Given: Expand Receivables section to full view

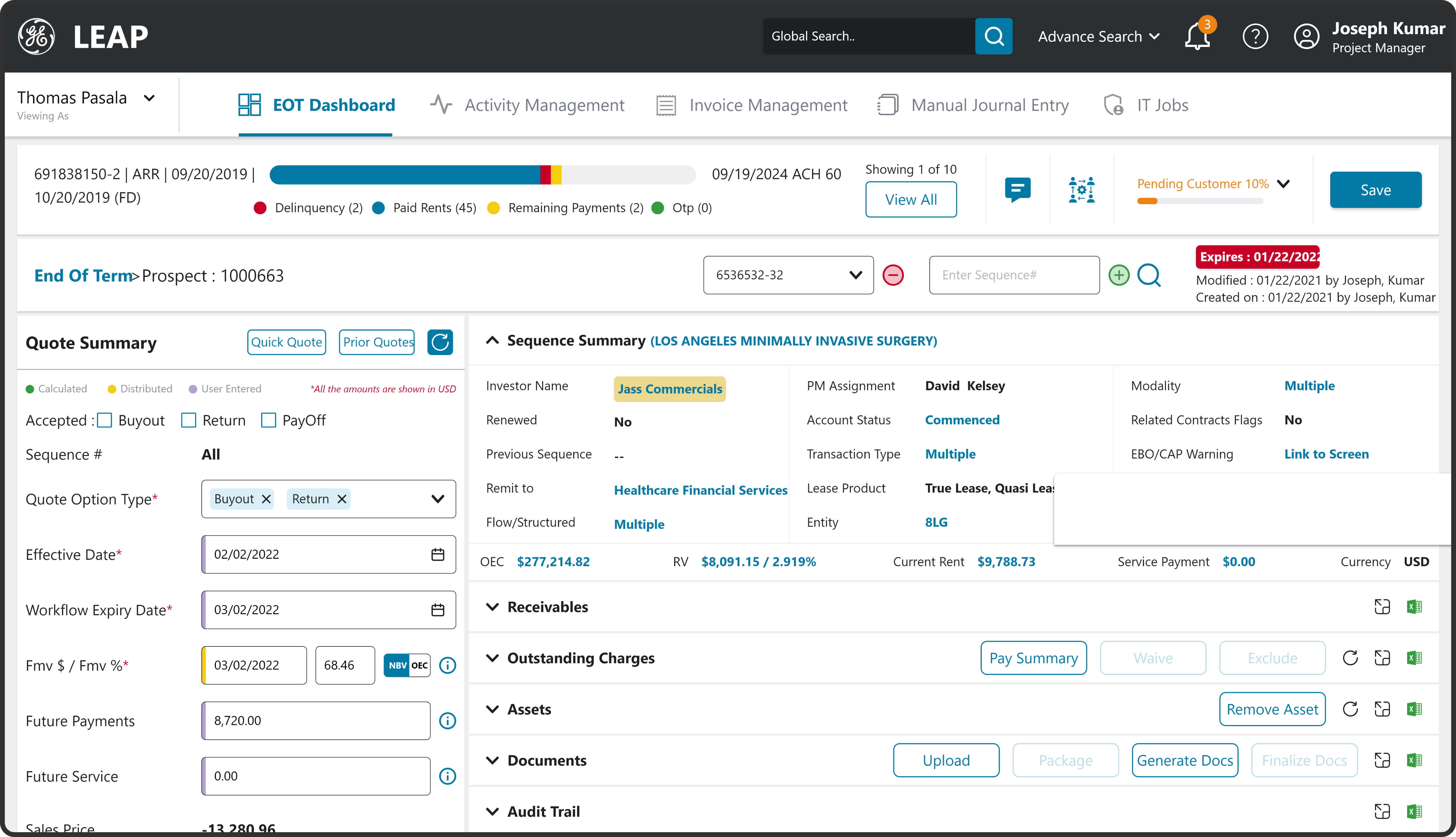Looking at the screenshot, I should click(1382, 606).
